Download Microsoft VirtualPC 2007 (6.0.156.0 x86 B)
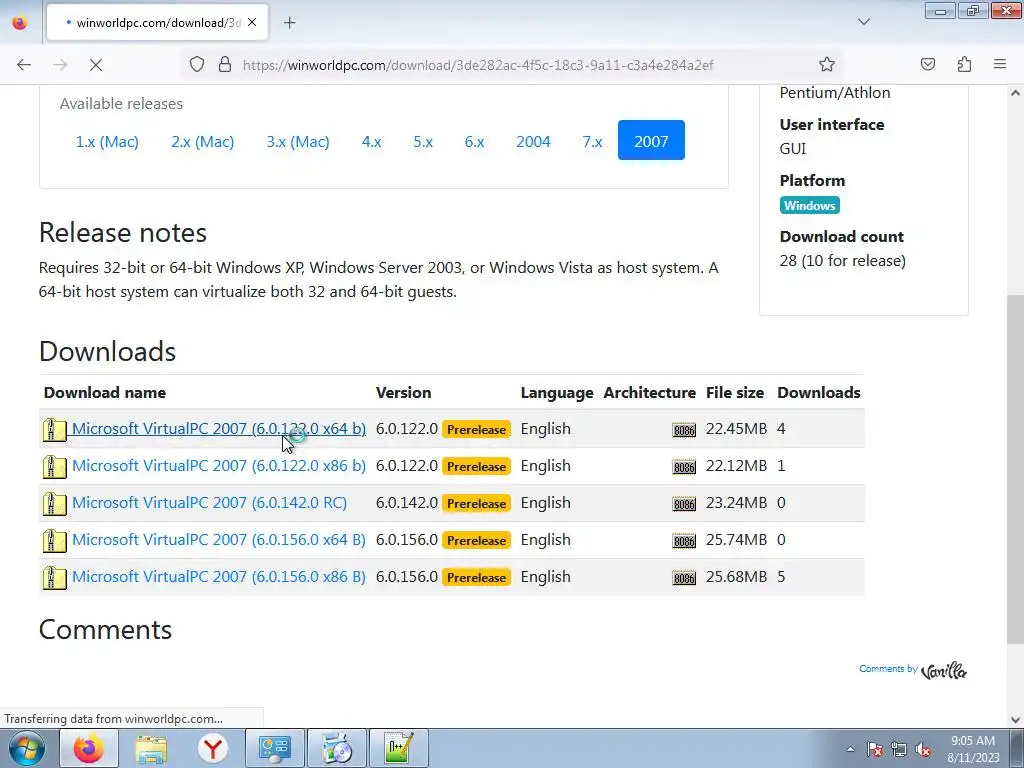This screenshot has width=1024, height=768. coord(219,577)
